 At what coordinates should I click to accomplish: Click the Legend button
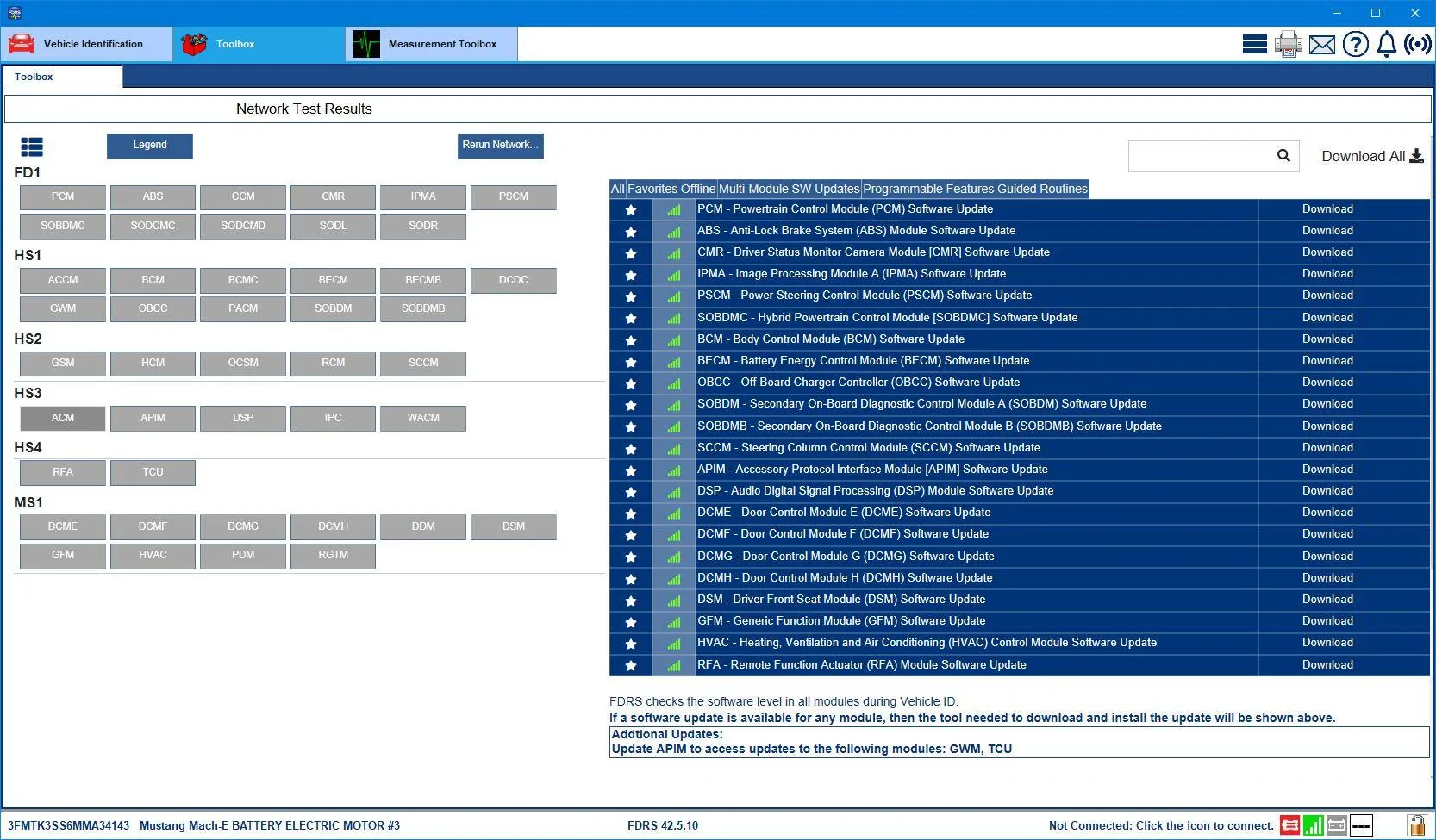coord(150,146)
